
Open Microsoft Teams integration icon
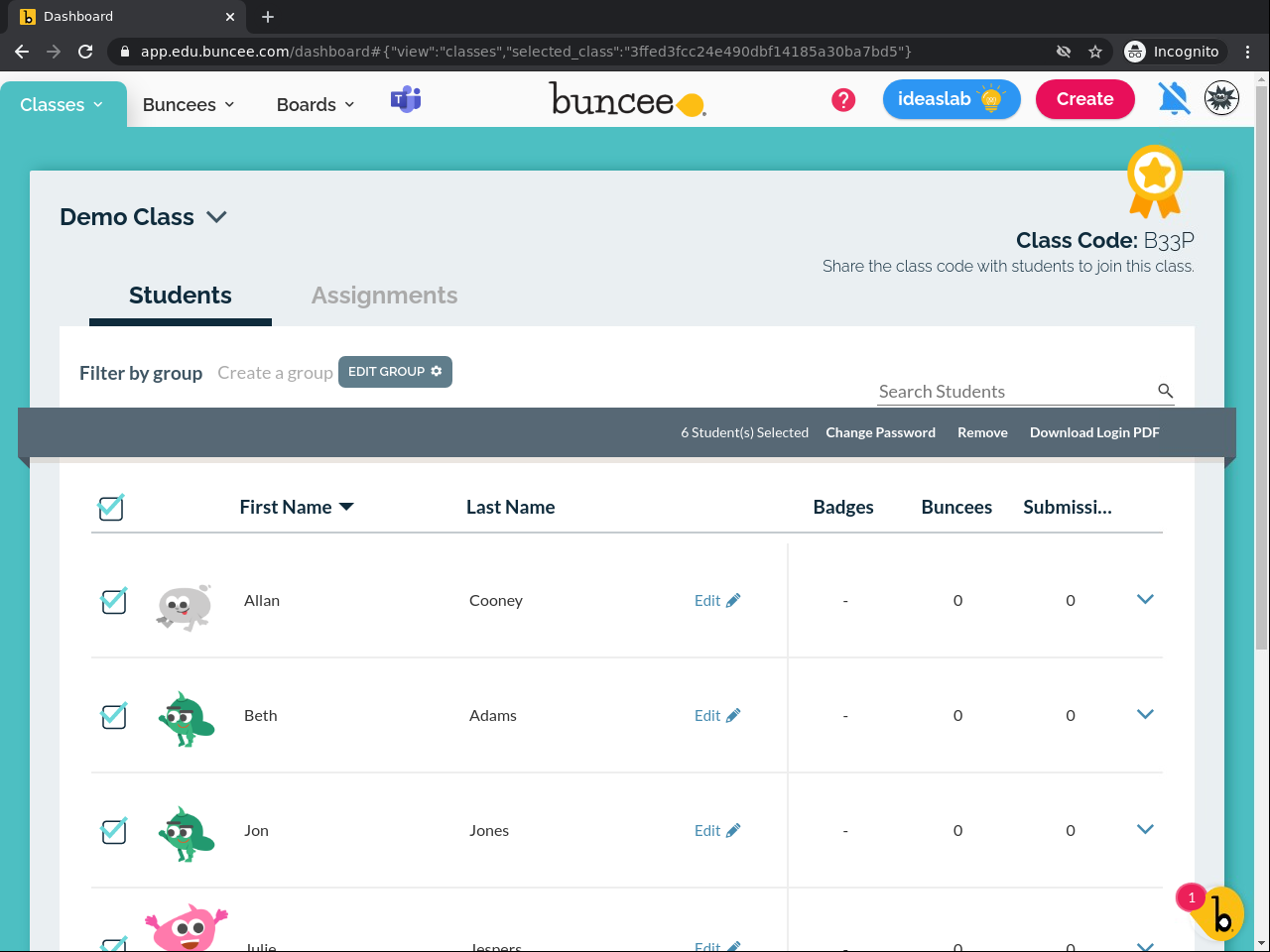coord(406,99)
